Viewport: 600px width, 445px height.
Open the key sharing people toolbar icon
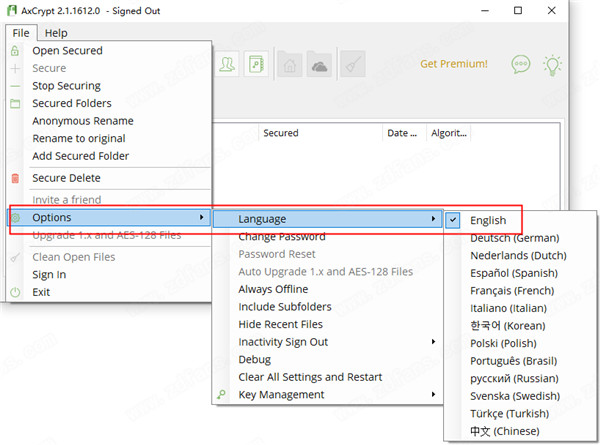(x=227, y=64)
